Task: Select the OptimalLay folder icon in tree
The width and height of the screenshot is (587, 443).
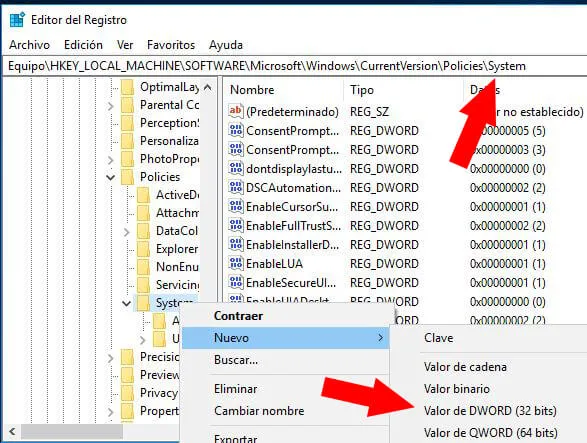Action: (128, 87)
